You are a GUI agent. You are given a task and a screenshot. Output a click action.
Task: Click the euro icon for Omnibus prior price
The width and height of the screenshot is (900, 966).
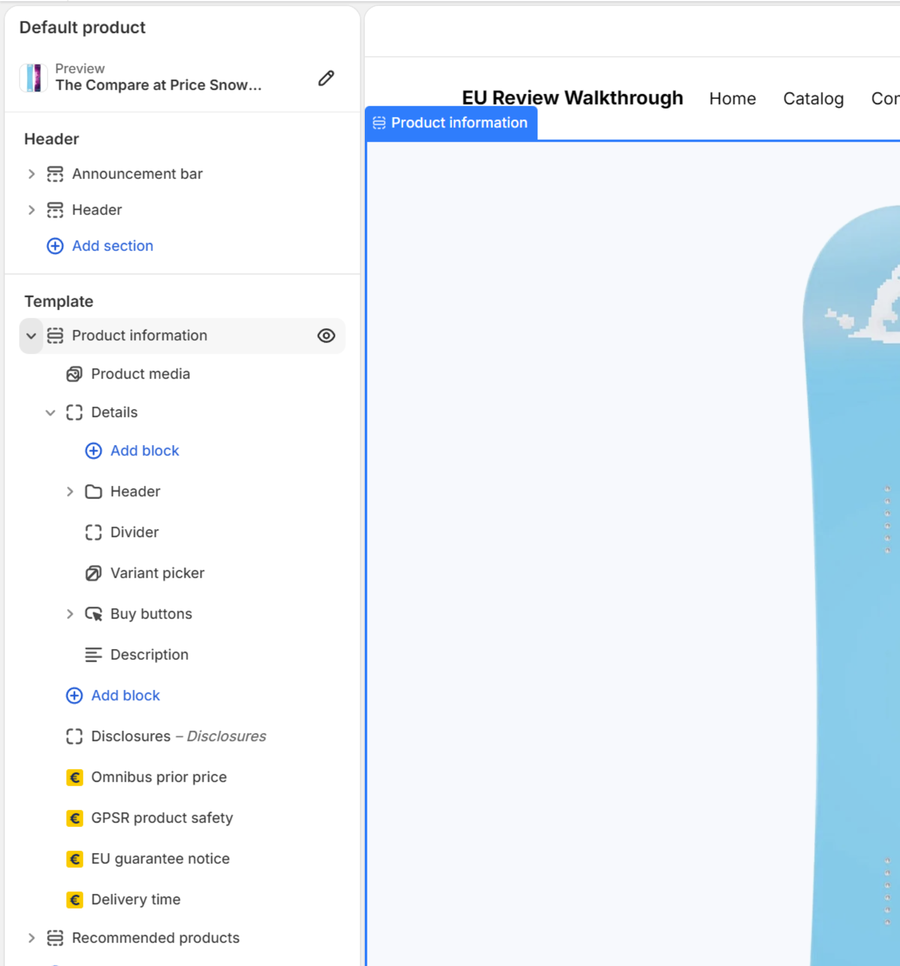pos(75,777)
